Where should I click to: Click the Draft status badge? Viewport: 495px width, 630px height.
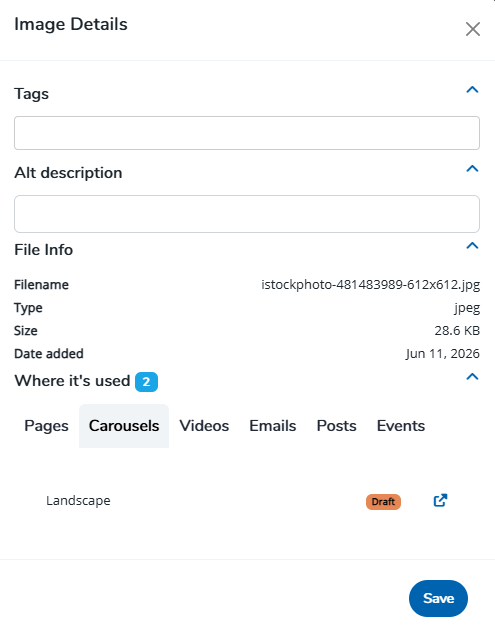pyautogui.click(x=383, y=502)
